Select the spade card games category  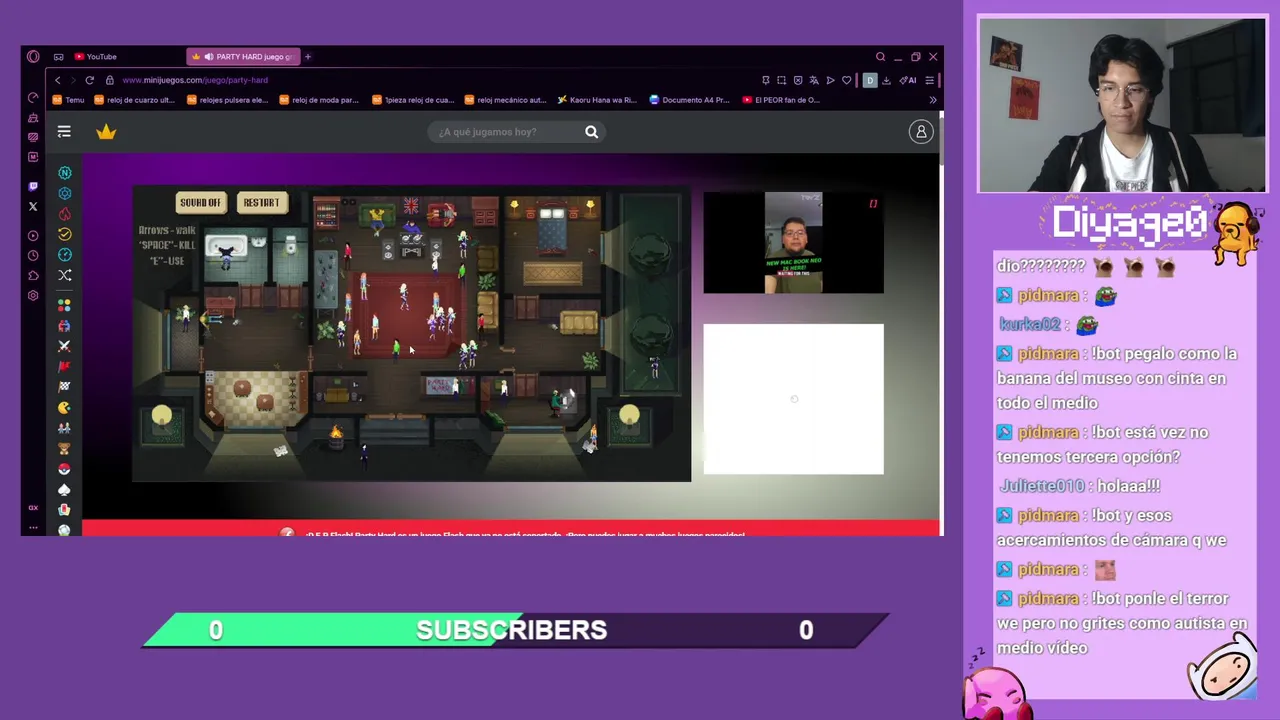[64, 490]
